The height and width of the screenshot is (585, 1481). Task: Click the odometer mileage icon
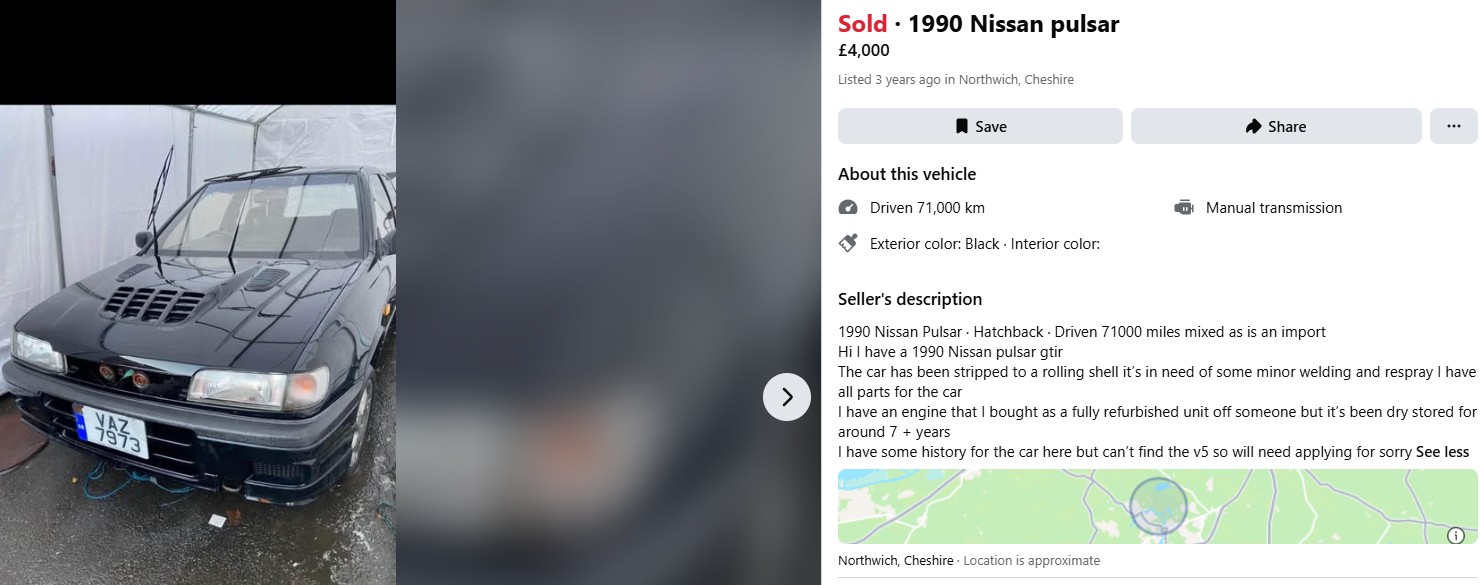[x=848, y=208]
